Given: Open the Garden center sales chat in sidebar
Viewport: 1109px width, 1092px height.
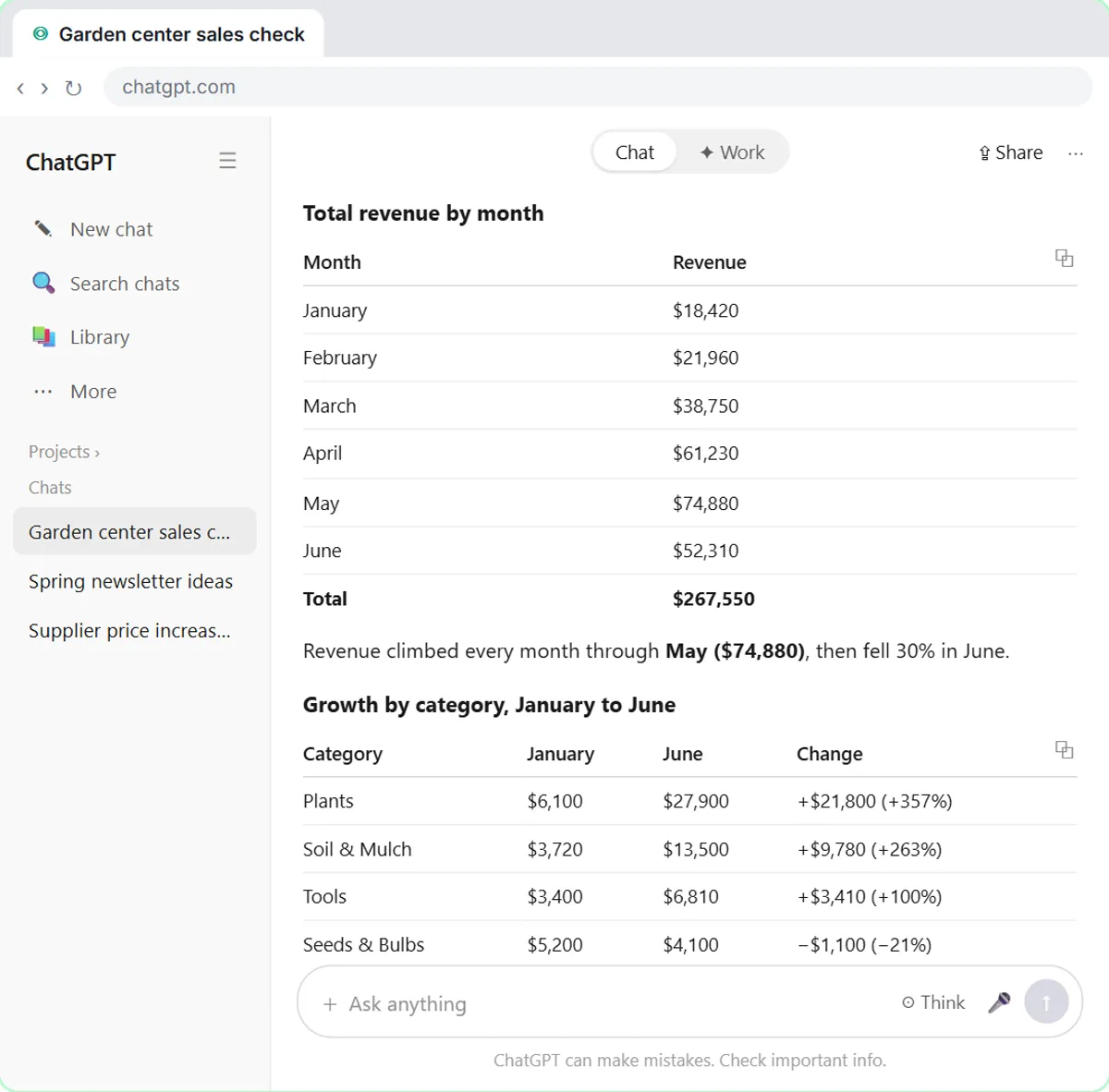Looking at the screenshot, I should tap(134, 531).
